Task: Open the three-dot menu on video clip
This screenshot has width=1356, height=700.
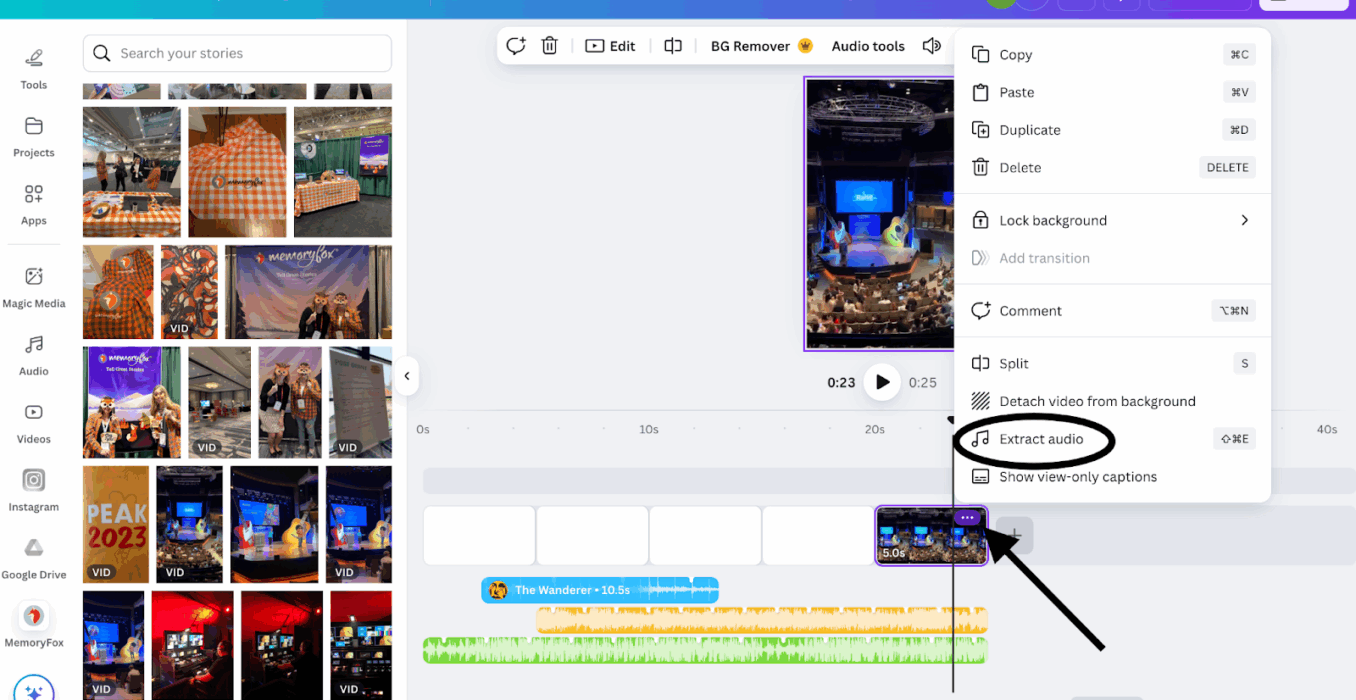Action: [x=966, y=518]
